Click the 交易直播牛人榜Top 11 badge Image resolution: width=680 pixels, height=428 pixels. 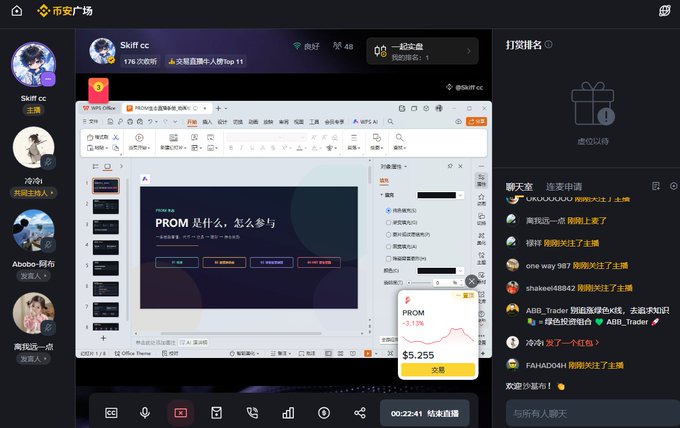pyautogui.click(x=206, y=62)
